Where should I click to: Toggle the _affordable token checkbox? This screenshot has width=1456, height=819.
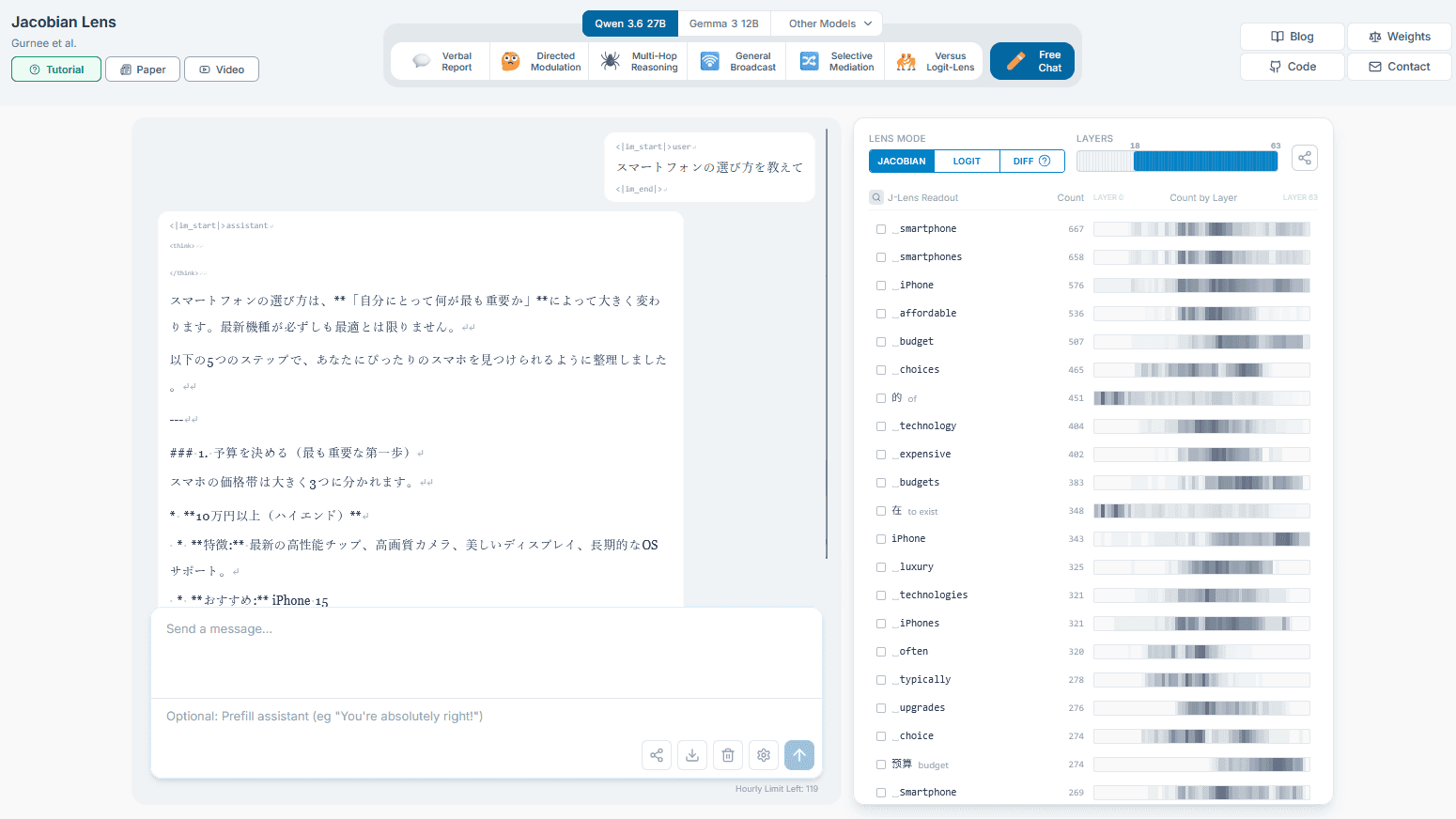(881, 314)
